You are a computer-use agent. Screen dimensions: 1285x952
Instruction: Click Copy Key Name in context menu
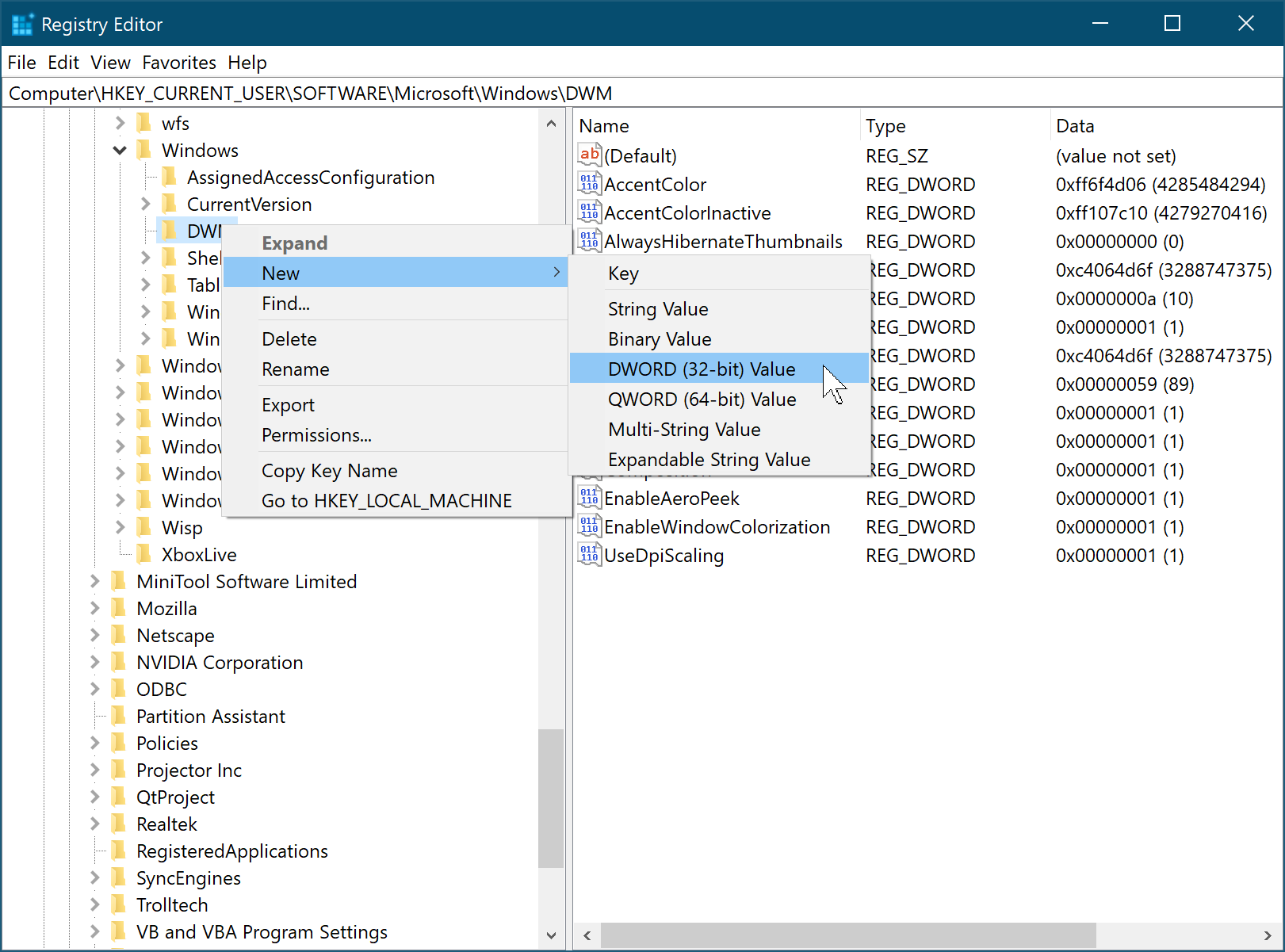(x=396, y=470)
